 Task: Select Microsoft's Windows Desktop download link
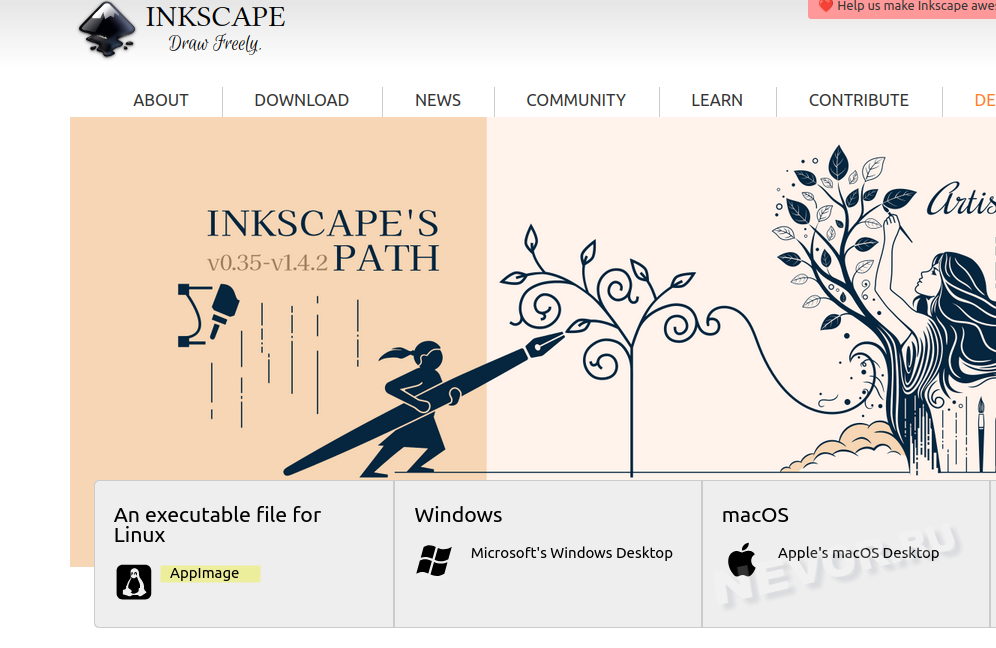[x=572, y=553]
